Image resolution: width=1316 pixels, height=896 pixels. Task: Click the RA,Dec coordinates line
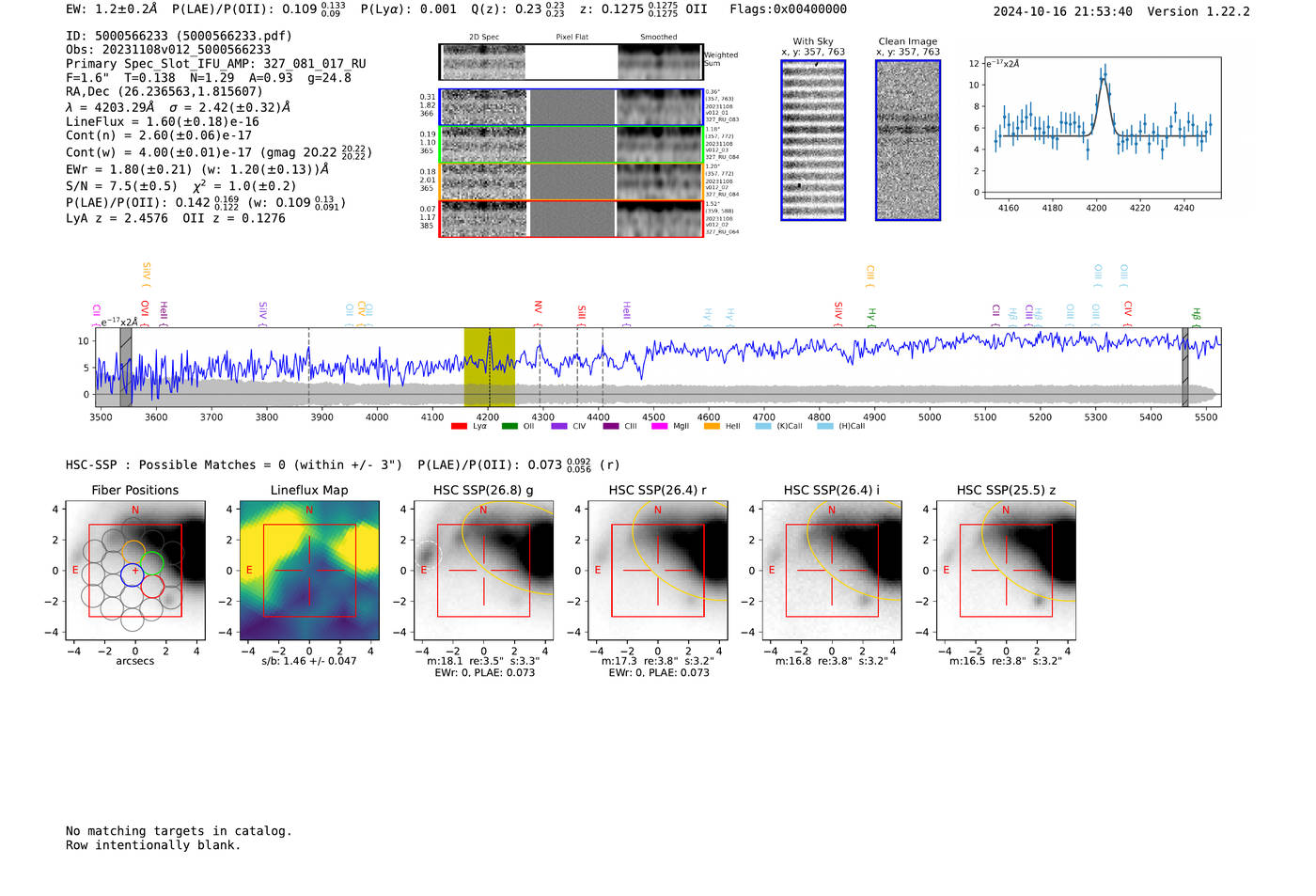(x=164, y=92)
